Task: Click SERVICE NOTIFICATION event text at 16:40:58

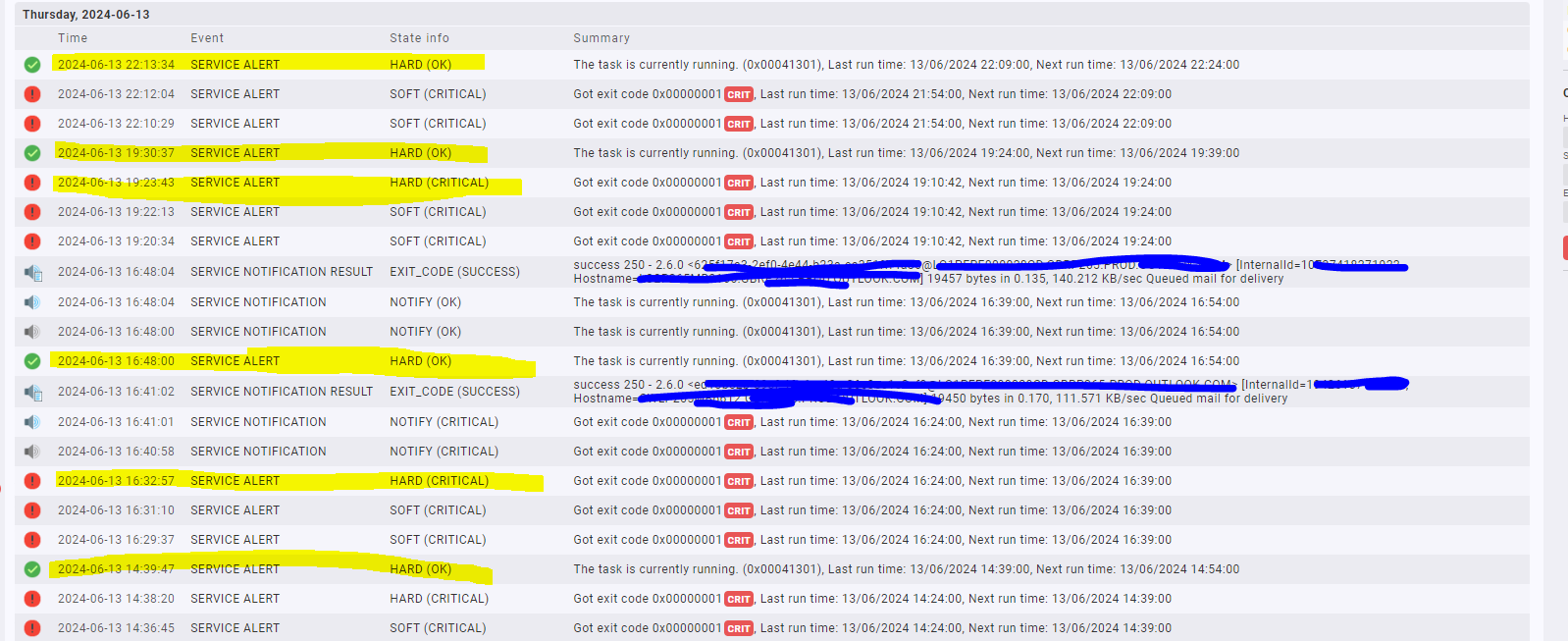Action: (x=258, y=452)
